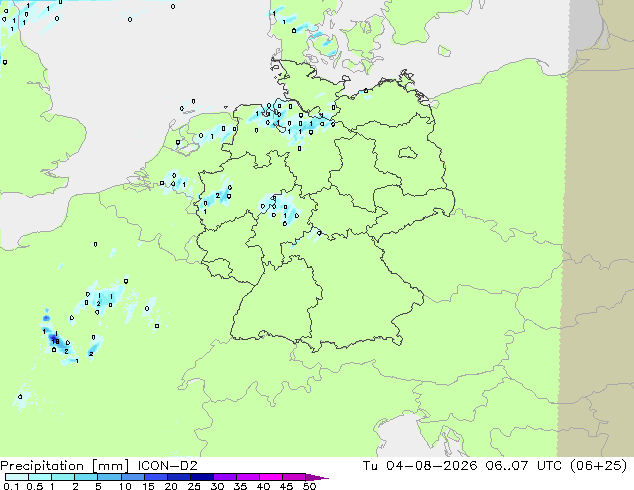Image resolution: width=634 pixels, height=490 pixels.
Task: Click the '18' precipitation value over France
Action: point(55,342)
